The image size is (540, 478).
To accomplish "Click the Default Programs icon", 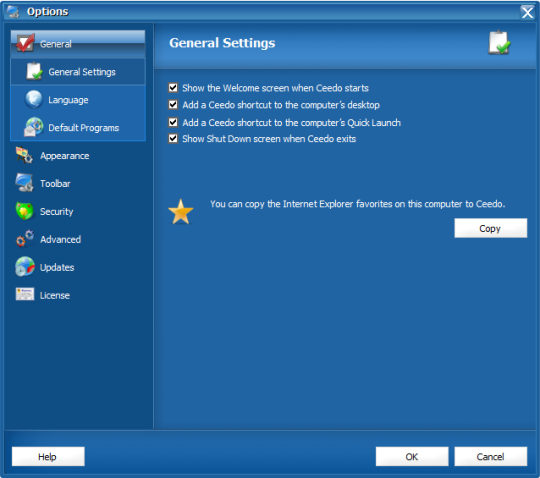I will (x=33, y=127).
